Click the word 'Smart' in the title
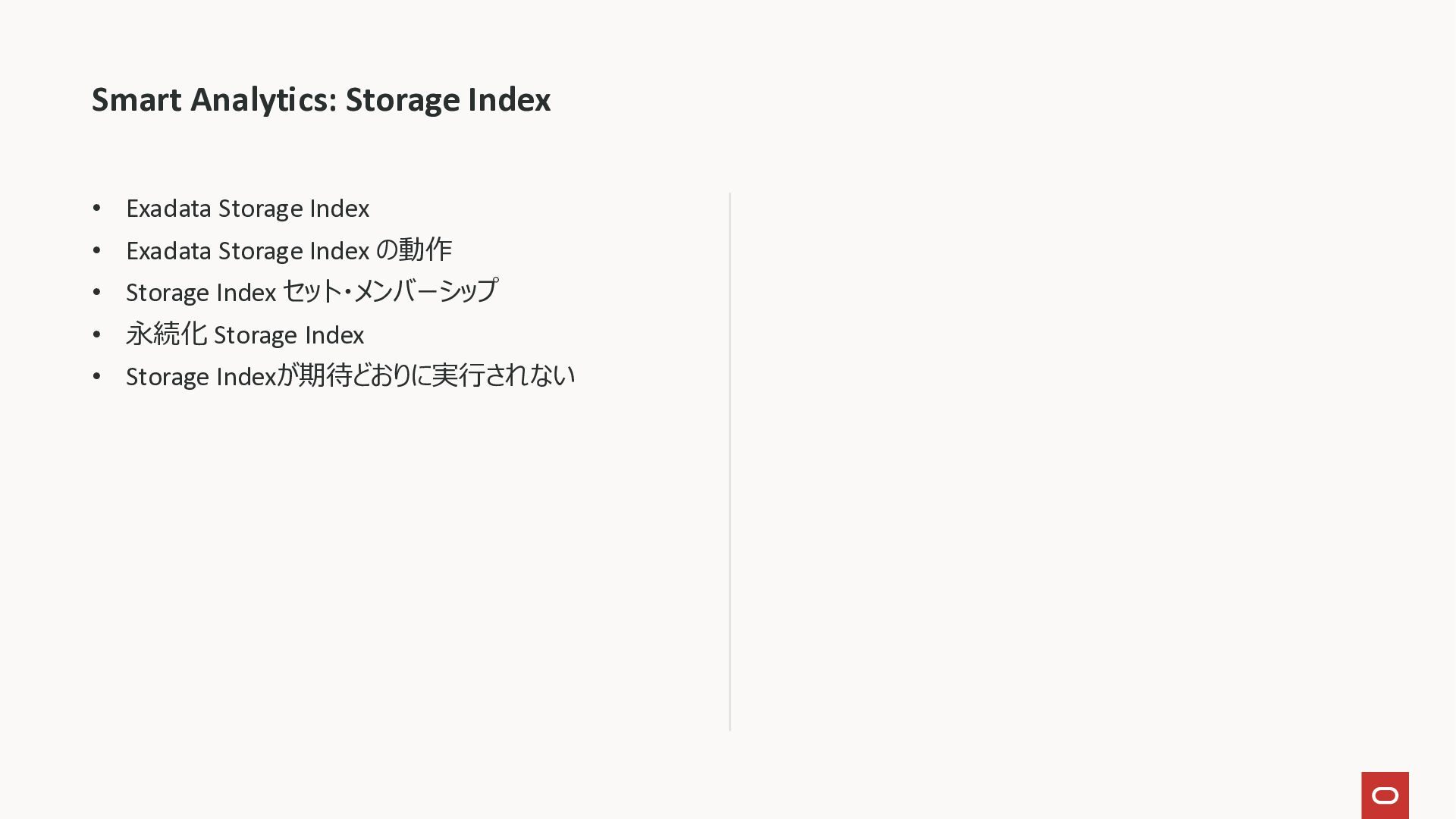Viewport: 1456px width, 819px height. point(136,99)
